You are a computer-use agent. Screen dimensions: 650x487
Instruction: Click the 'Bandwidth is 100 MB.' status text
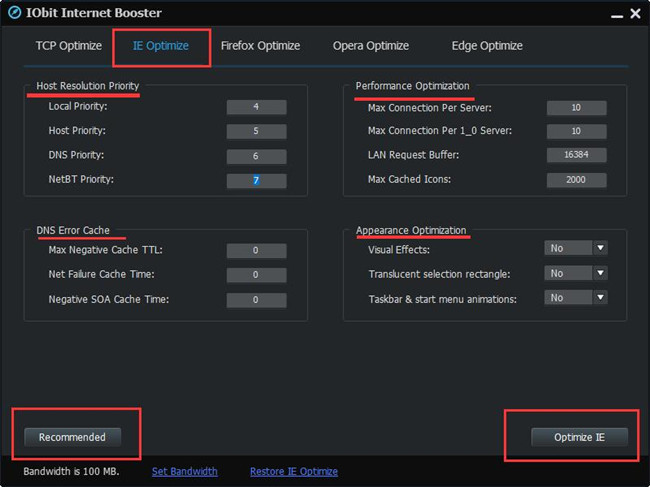pos(71,472)
